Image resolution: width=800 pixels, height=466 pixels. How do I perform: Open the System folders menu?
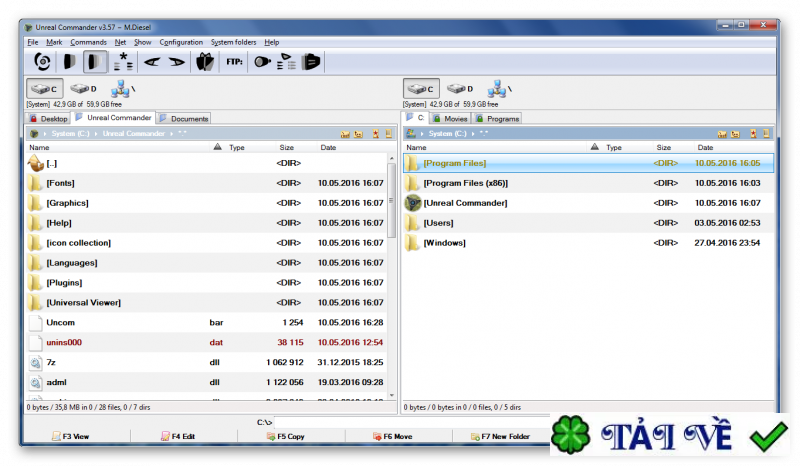234,42
